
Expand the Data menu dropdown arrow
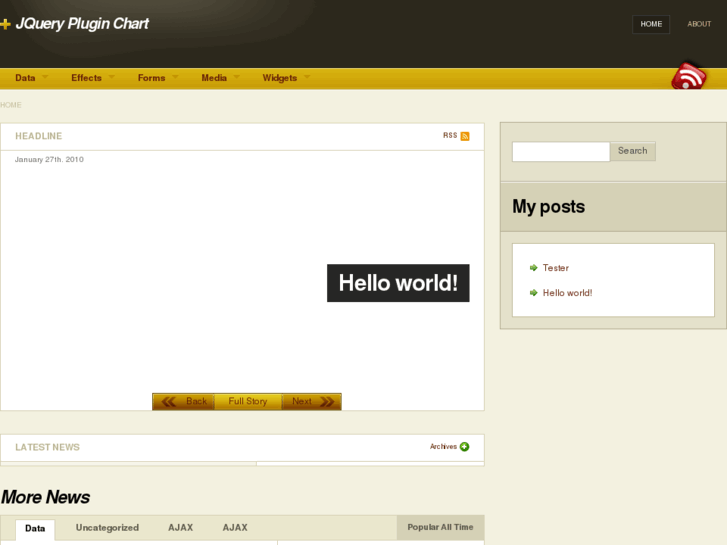[x=45, y=77]
